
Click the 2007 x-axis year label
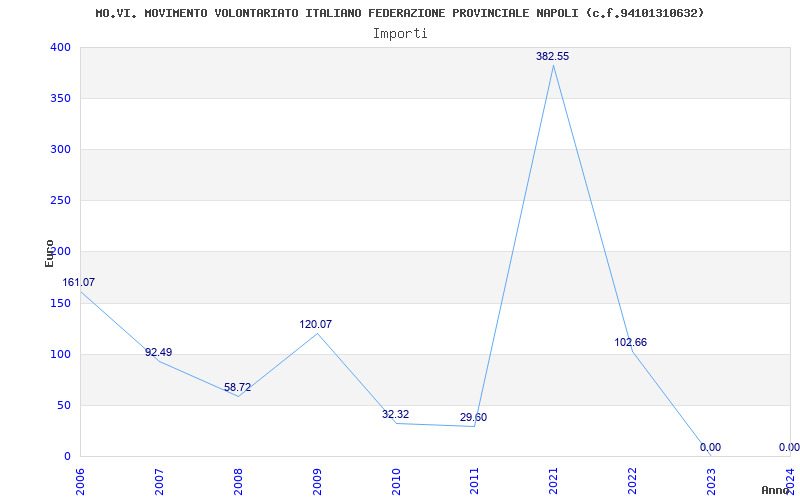click(159, 480)
